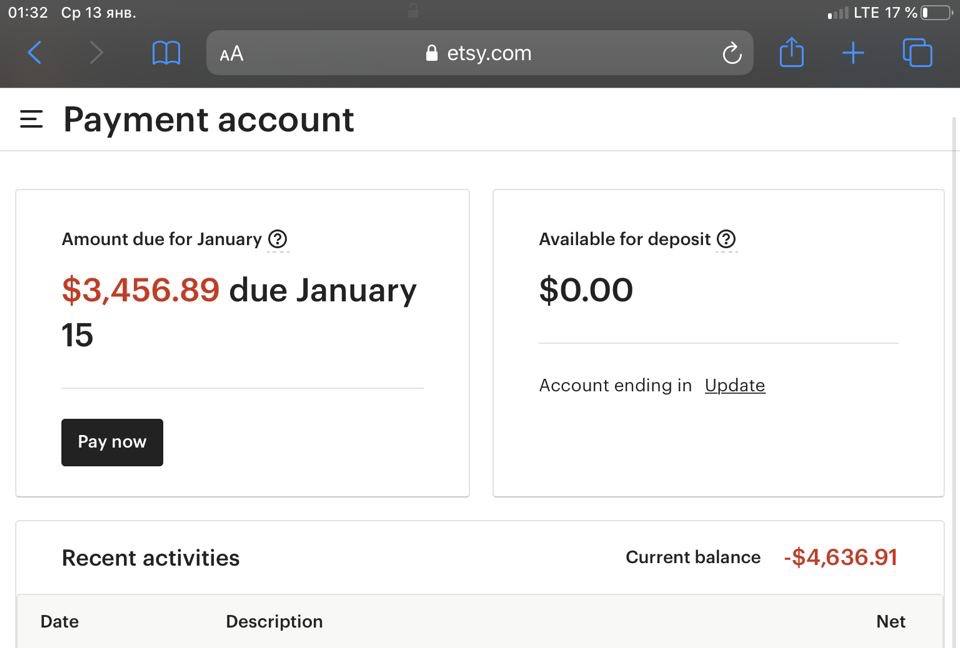The image size is (960, 648).
Task: Click the Update account link
Action: [735, 385]
